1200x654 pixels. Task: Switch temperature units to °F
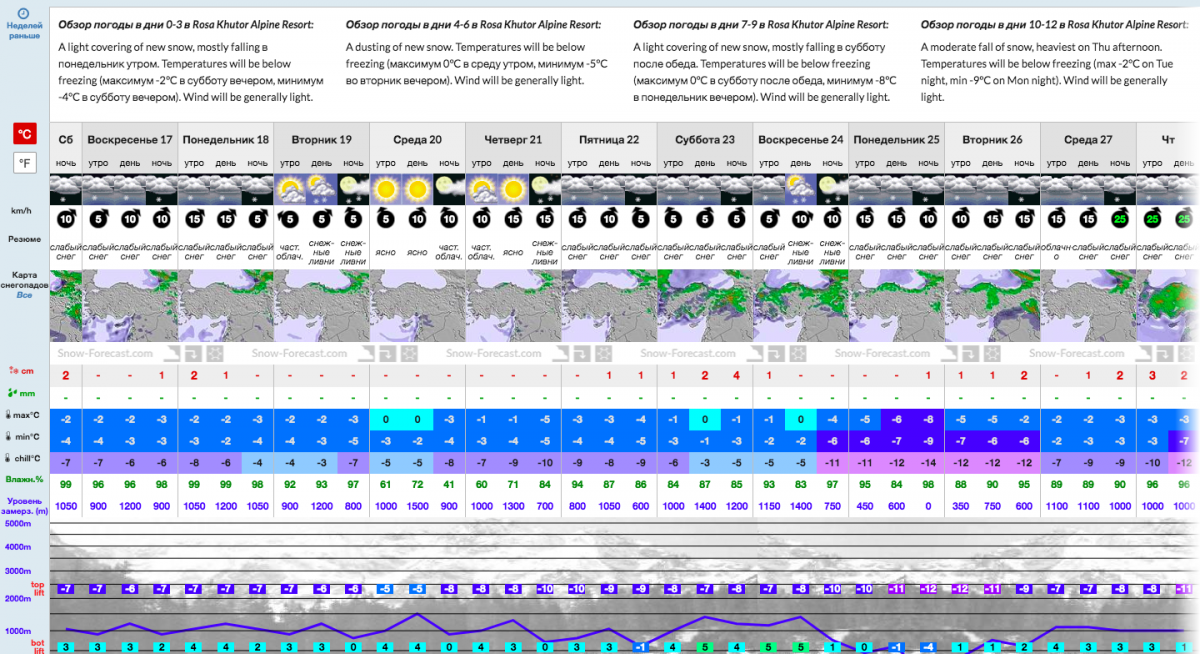tap(24, 162)
